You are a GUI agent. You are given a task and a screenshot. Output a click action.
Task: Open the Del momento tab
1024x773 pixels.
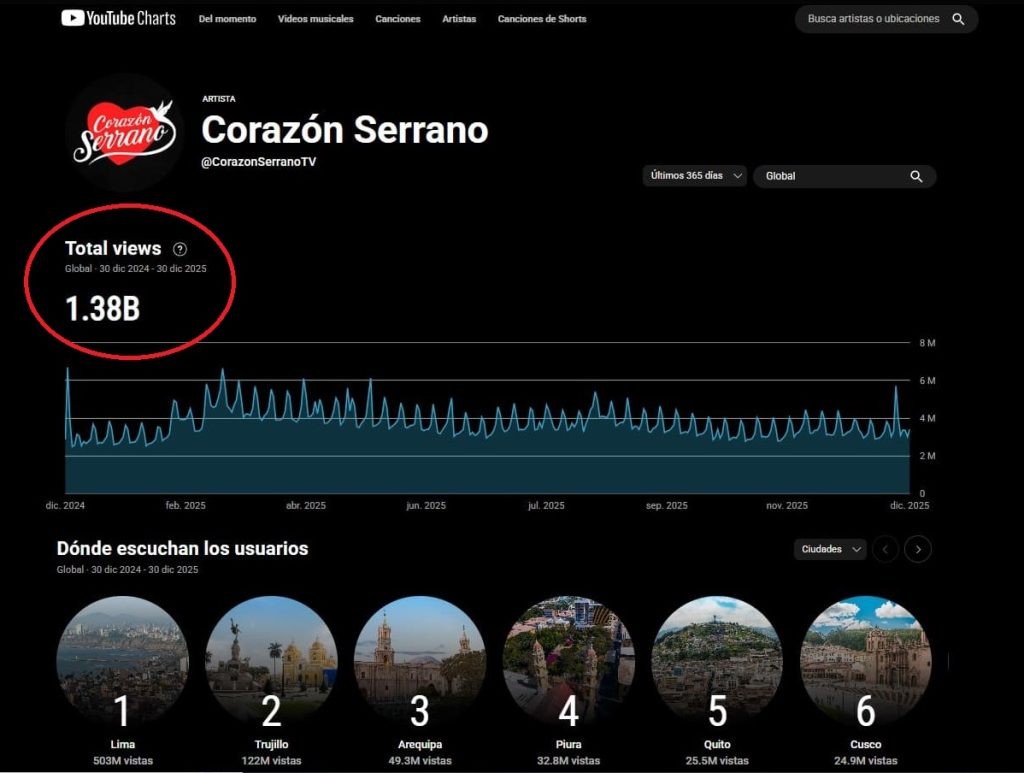point(227,19)
